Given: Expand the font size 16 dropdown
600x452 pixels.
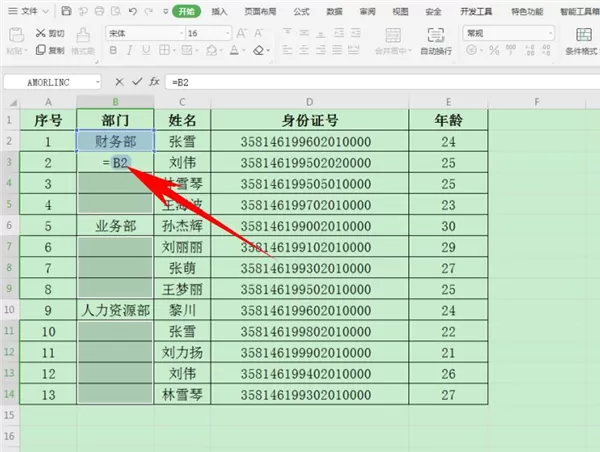Looking at the screenshot, I should click(x=228, y=33).
